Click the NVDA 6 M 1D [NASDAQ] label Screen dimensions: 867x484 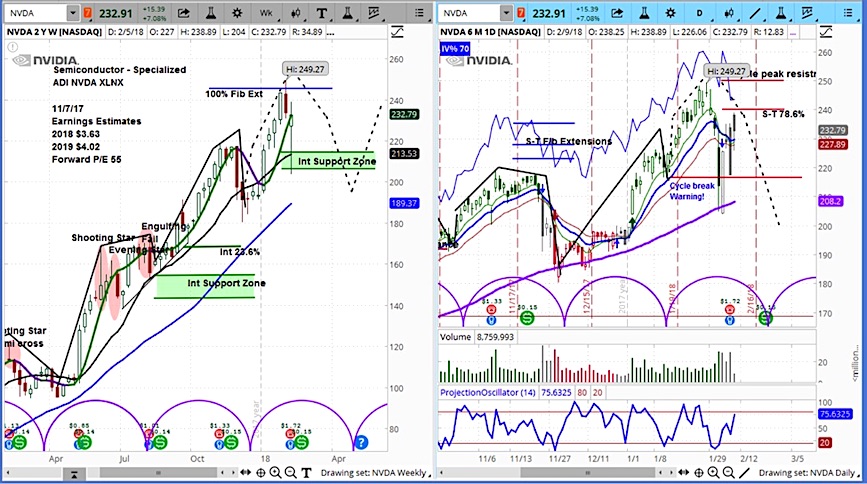[x=490, y=32]
